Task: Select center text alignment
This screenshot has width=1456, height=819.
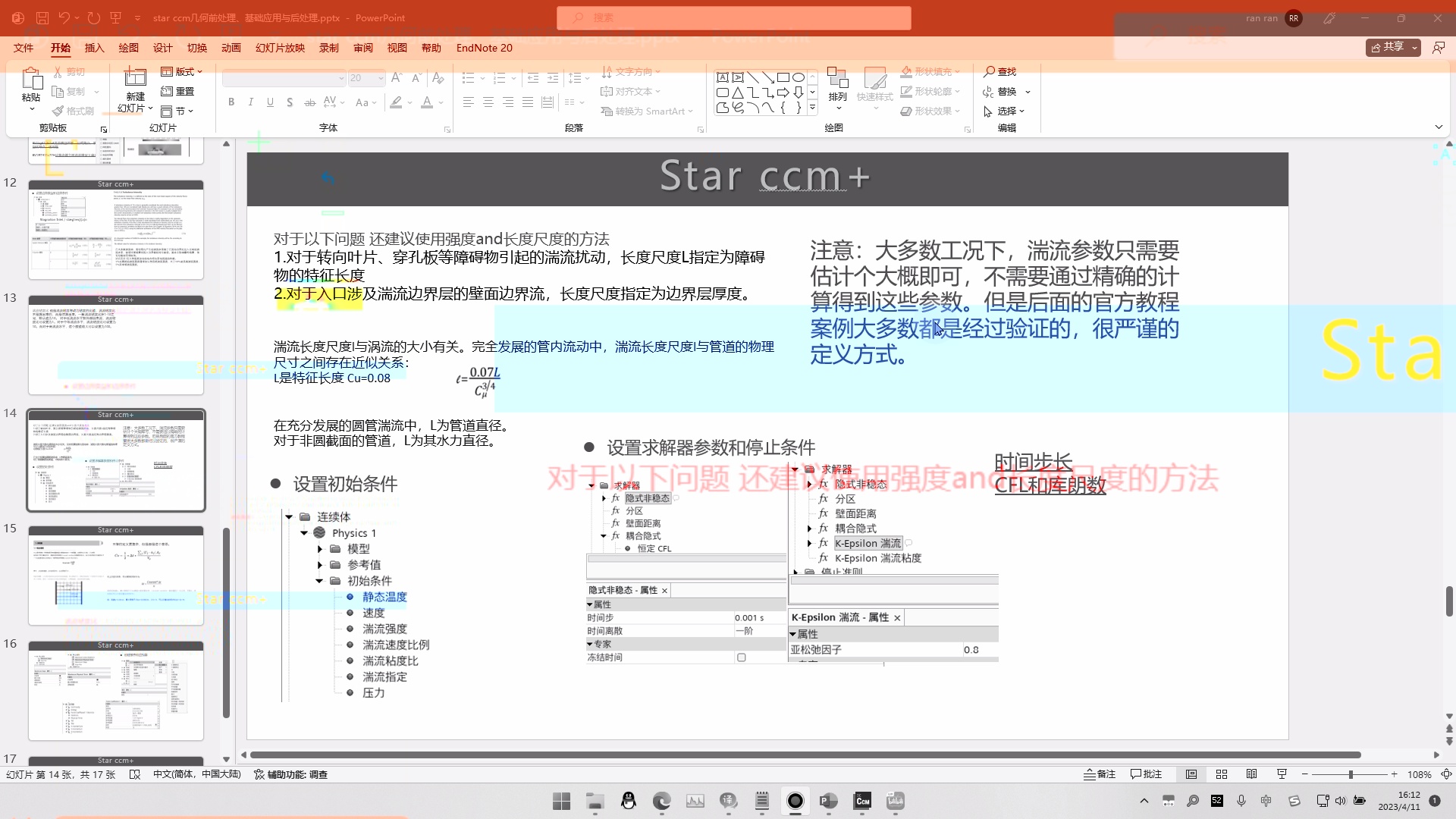Action: click(x=488, y=102)
